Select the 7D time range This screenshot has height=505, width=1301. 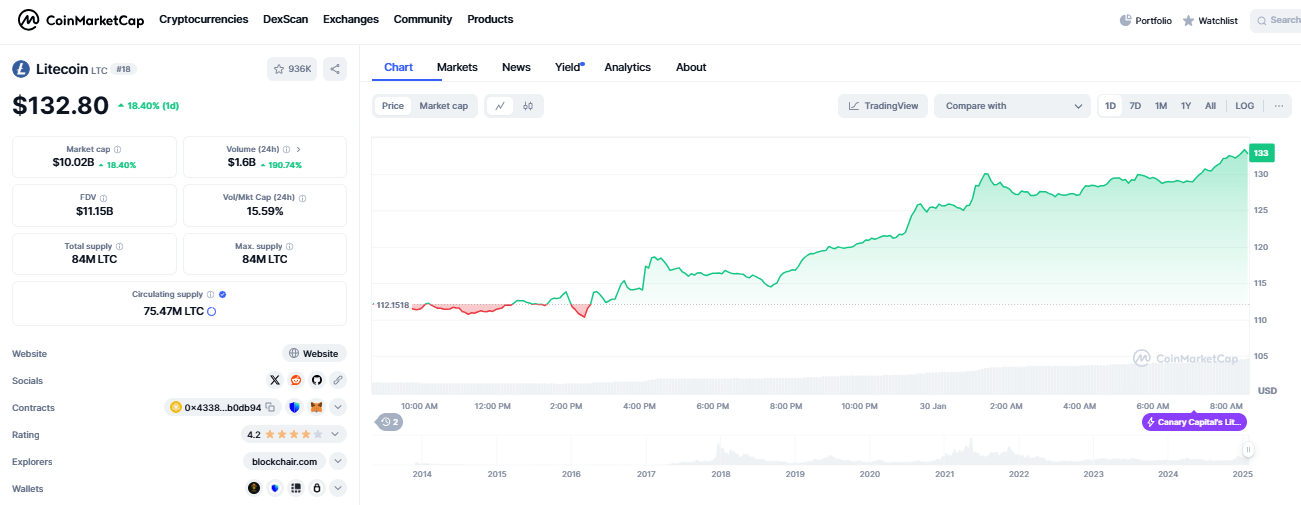[x=1135, y=106]
